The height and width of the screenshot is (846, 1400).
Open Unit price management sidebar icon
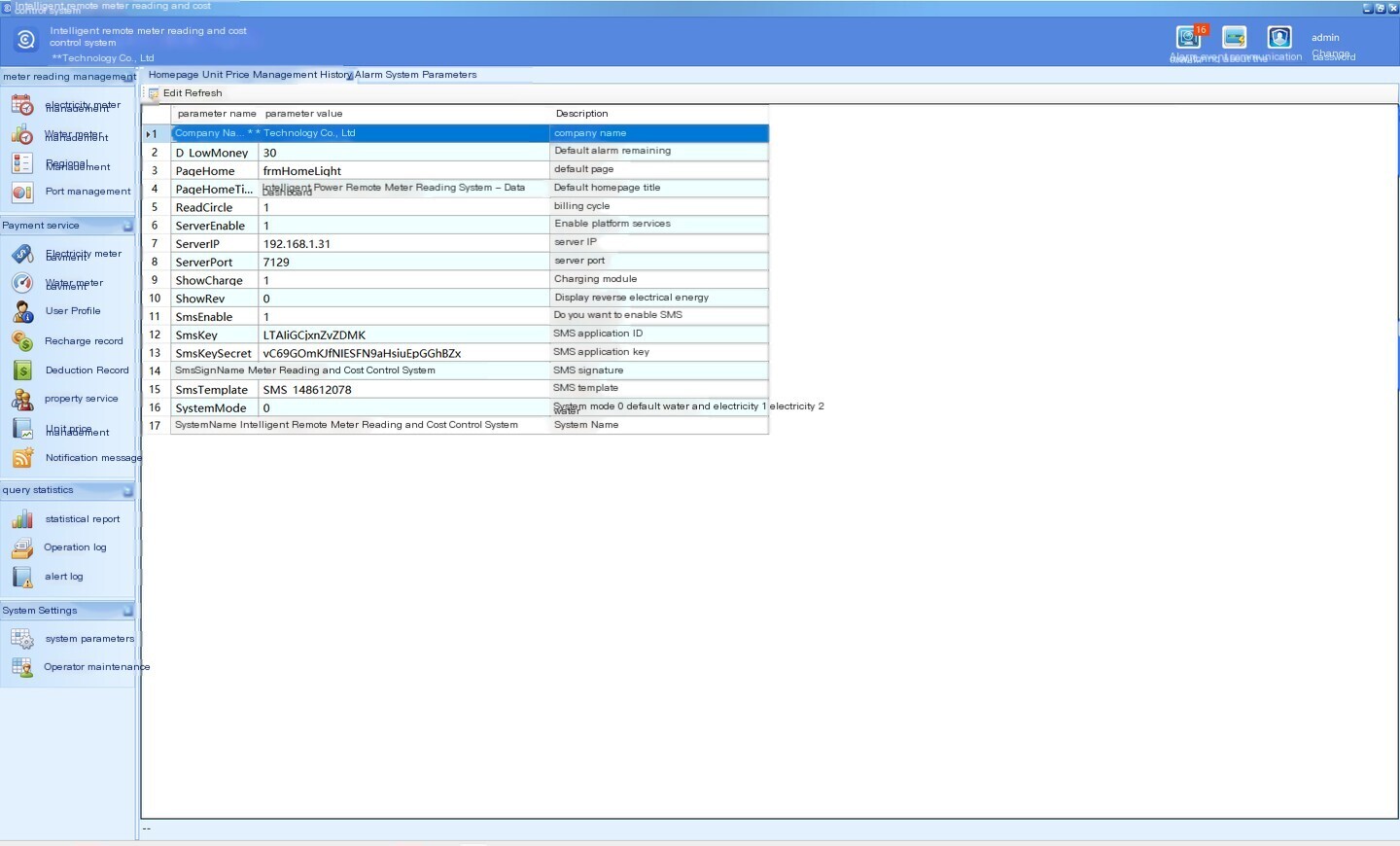point(22,429)
